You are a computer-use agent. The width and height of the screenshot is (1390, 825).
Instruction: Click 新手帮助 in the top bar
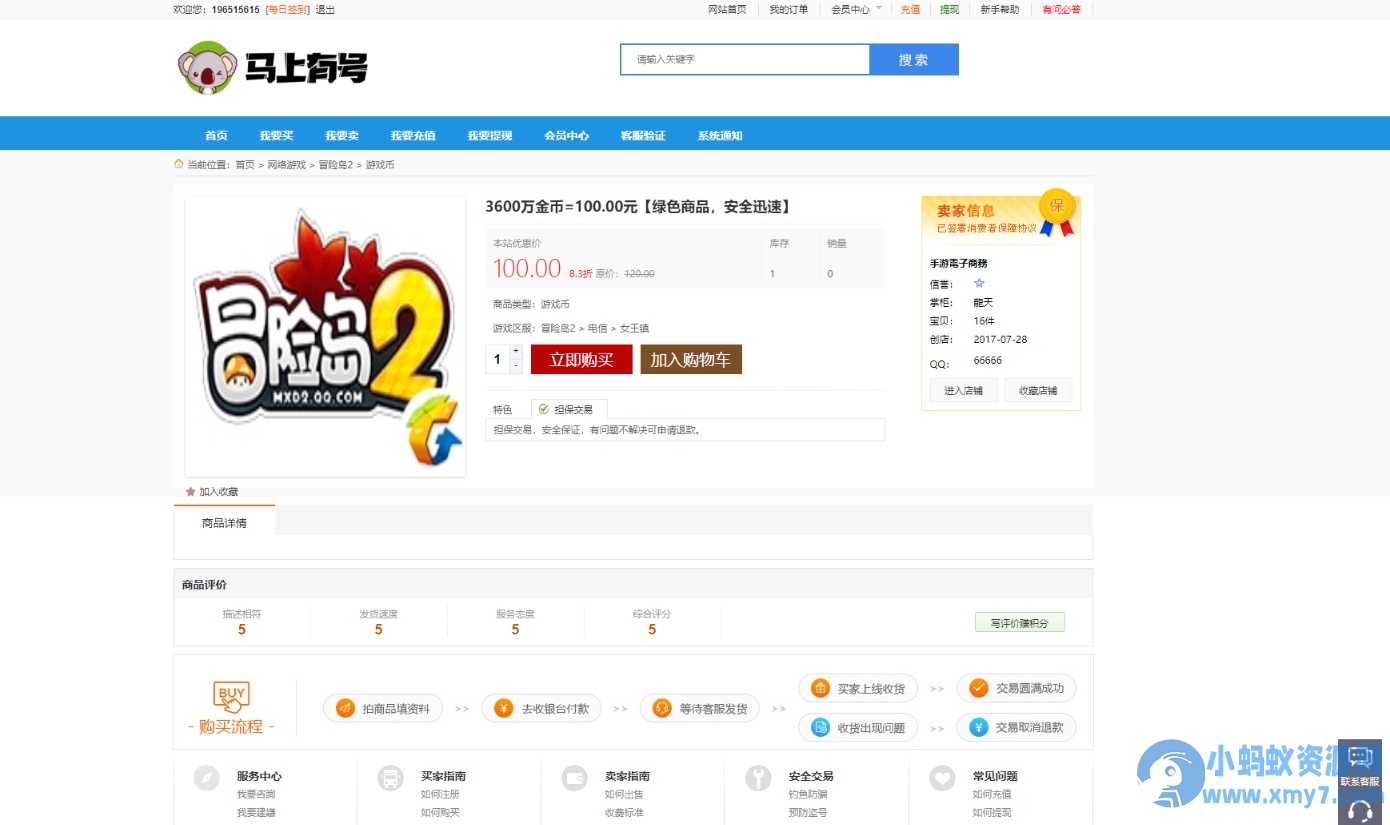999,9
